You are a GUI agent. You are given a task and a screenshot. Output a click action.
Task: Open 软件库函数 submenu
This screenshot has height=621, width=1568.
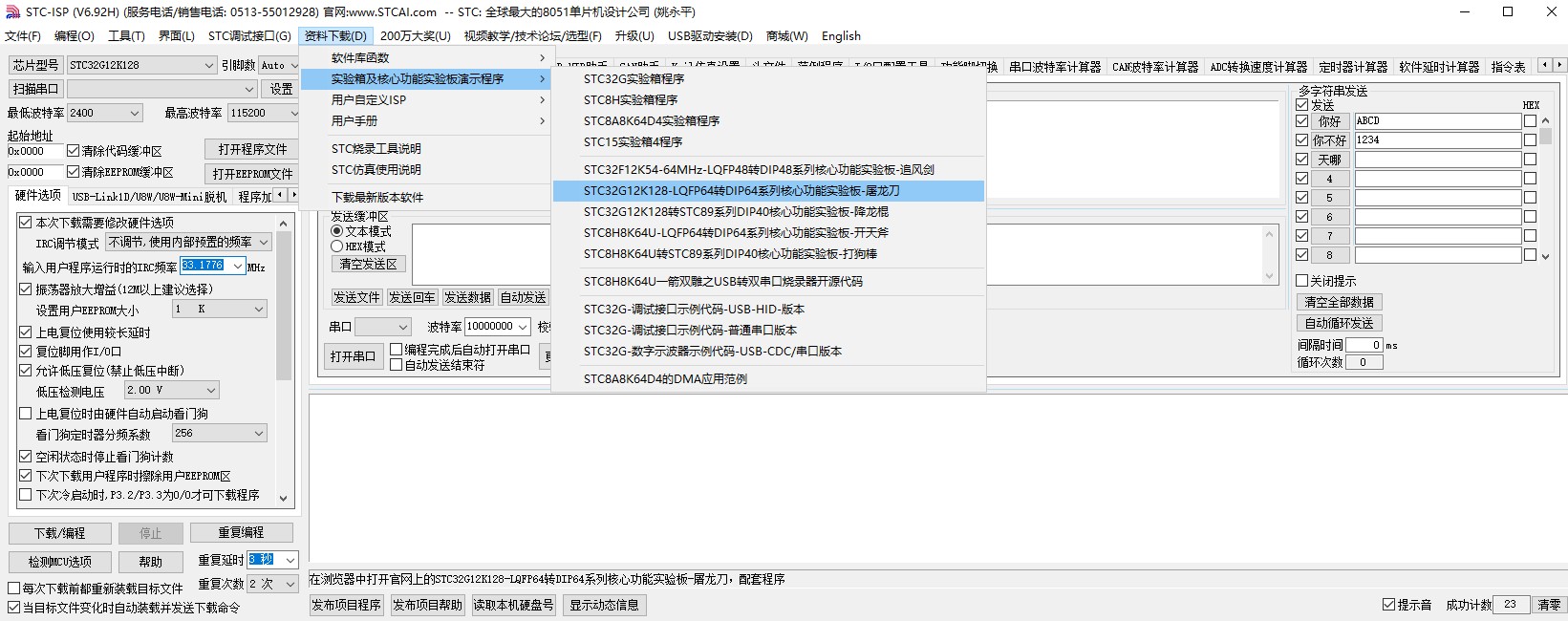425,58
